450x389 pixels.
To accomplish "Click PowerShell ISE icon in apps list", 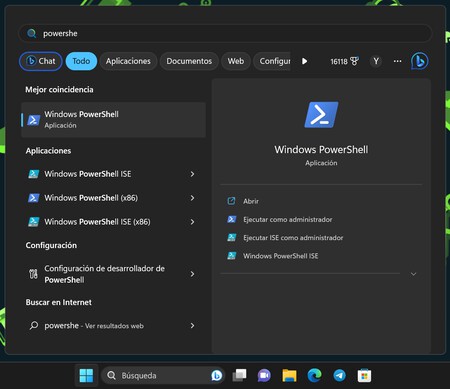I will coord(34,174).
